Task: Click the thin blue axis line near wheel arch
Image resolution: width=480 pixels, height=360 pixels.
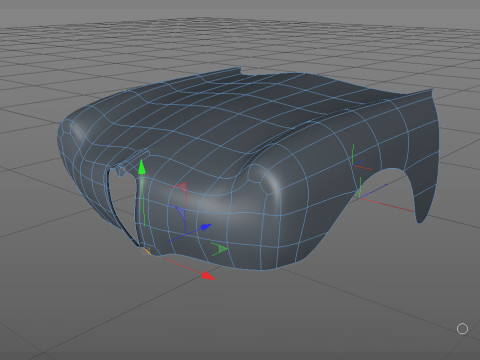Action: tap(374, 191)
